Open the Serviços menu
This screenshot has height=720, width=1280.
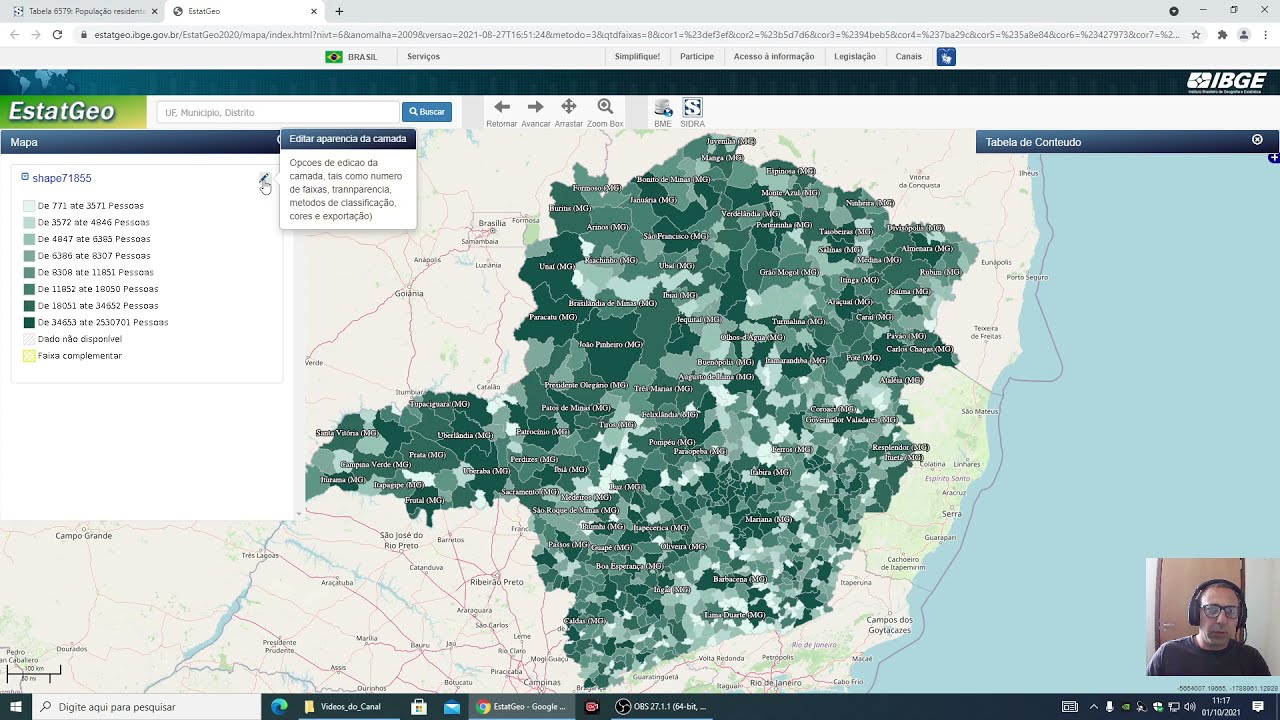click(423, 57)
